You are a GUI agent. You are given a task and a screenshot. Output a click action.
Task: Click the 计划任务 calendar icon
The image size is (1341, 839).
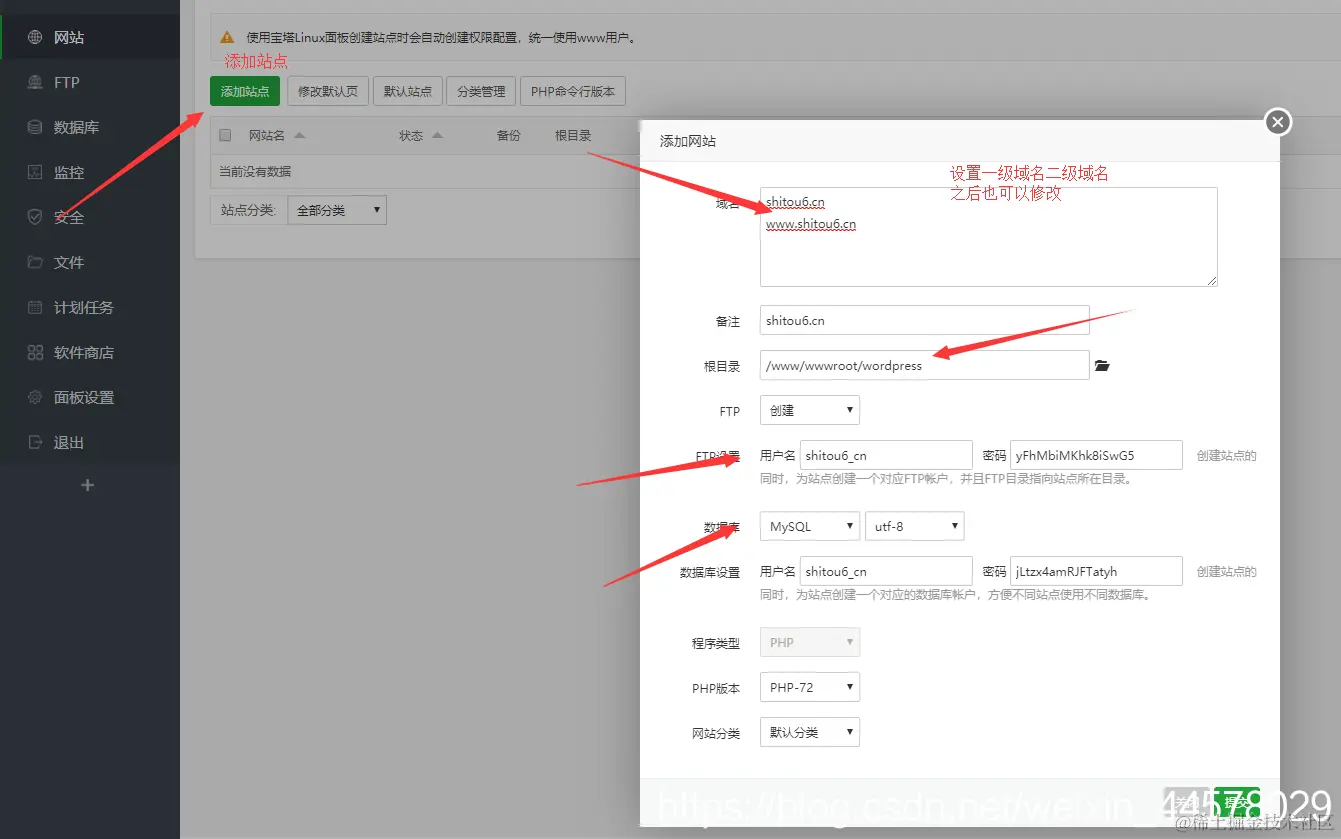coord(35,308)
